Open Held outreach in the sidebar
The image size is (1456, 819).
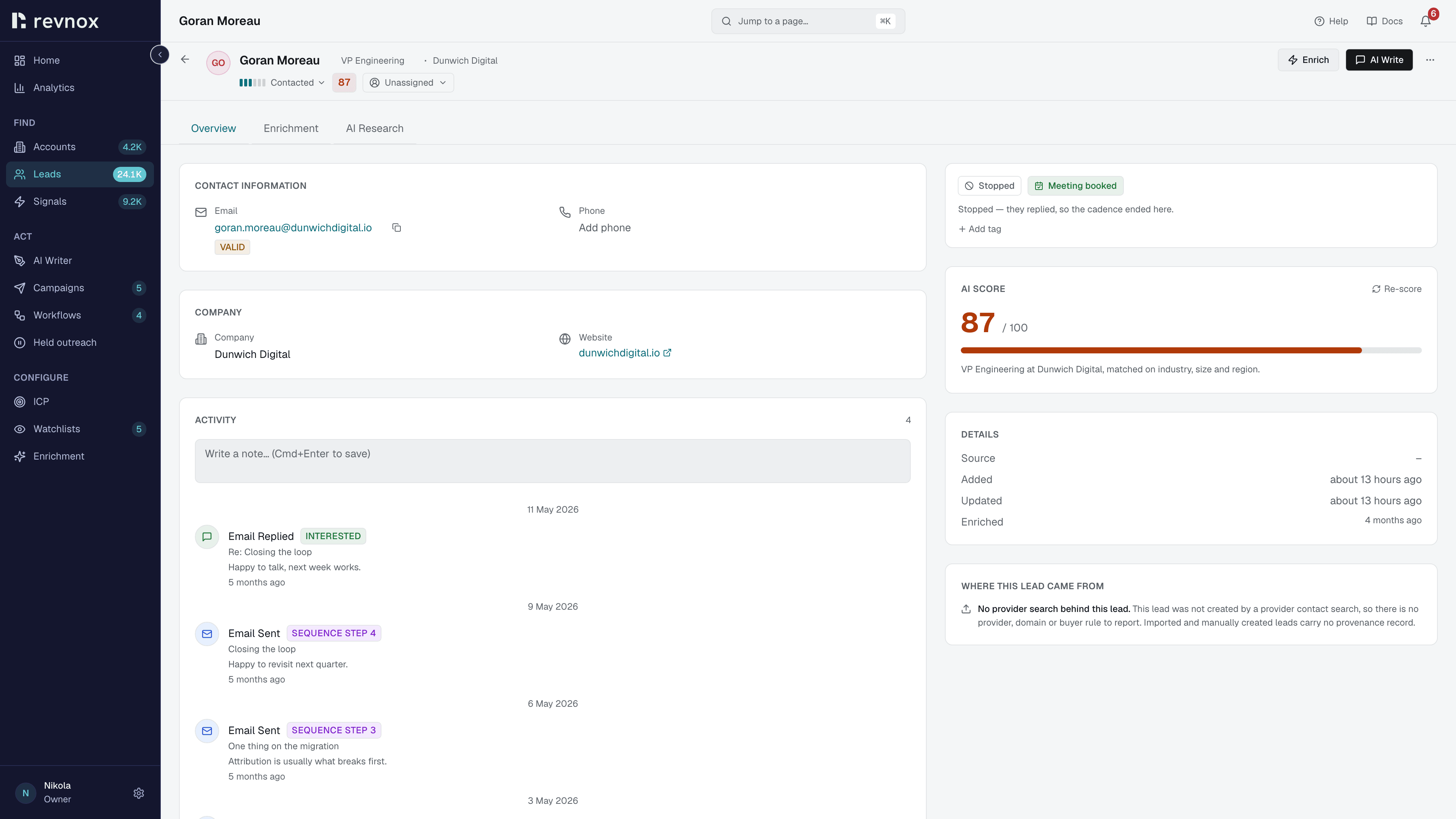pos(80,342)
